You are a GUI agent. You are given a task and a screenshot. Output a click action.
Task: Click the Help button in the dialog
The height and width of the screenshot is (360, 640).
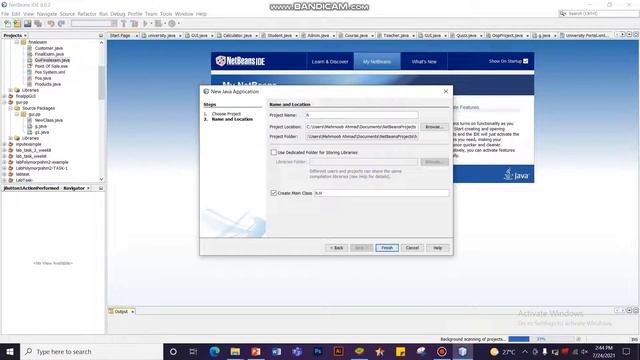pyautogui.click(x=438, y=248)
